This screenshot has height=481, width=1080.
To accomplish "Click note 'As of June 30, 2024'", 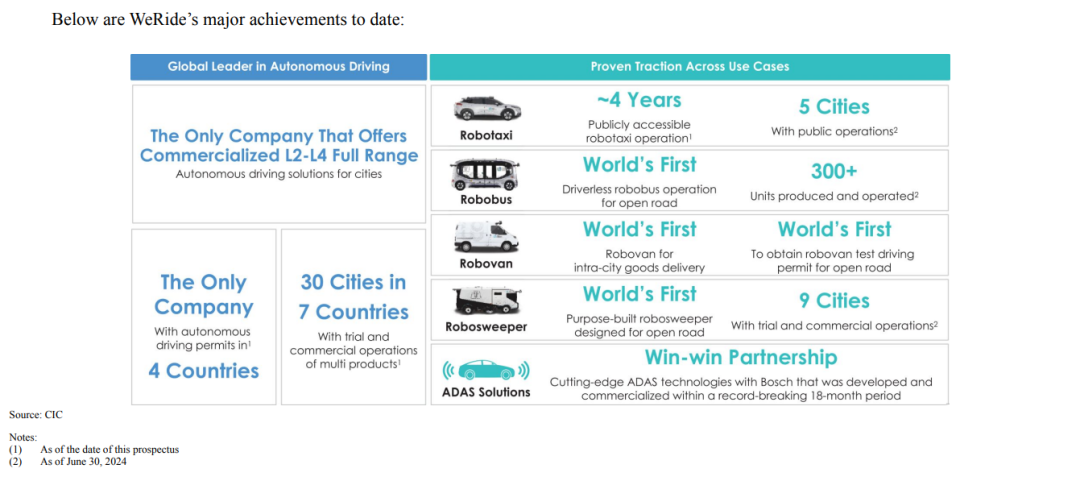I will point(83,462).
